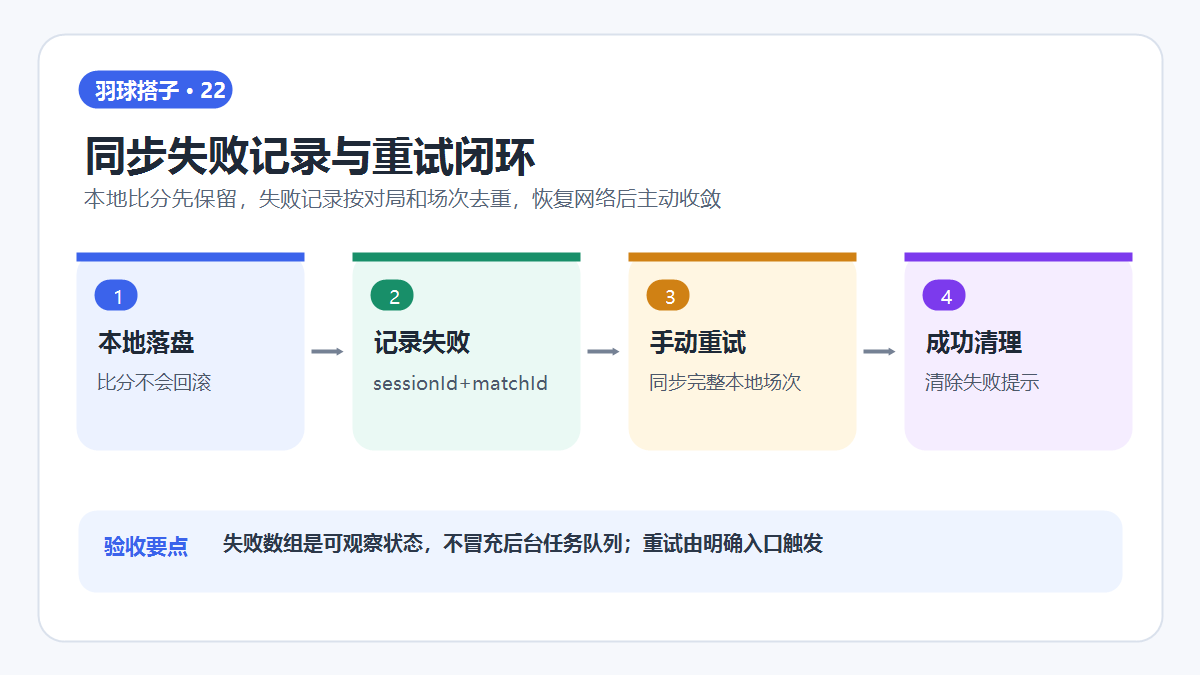1200x675 pixels.
Task: Click the text 同步完整本地场次
Action: [x=725, y=383]
